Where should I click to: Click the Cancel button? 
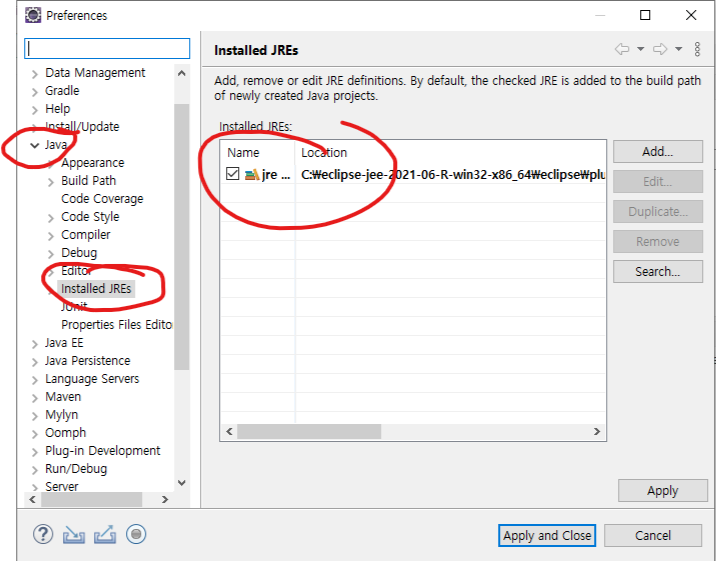(653, 535)
